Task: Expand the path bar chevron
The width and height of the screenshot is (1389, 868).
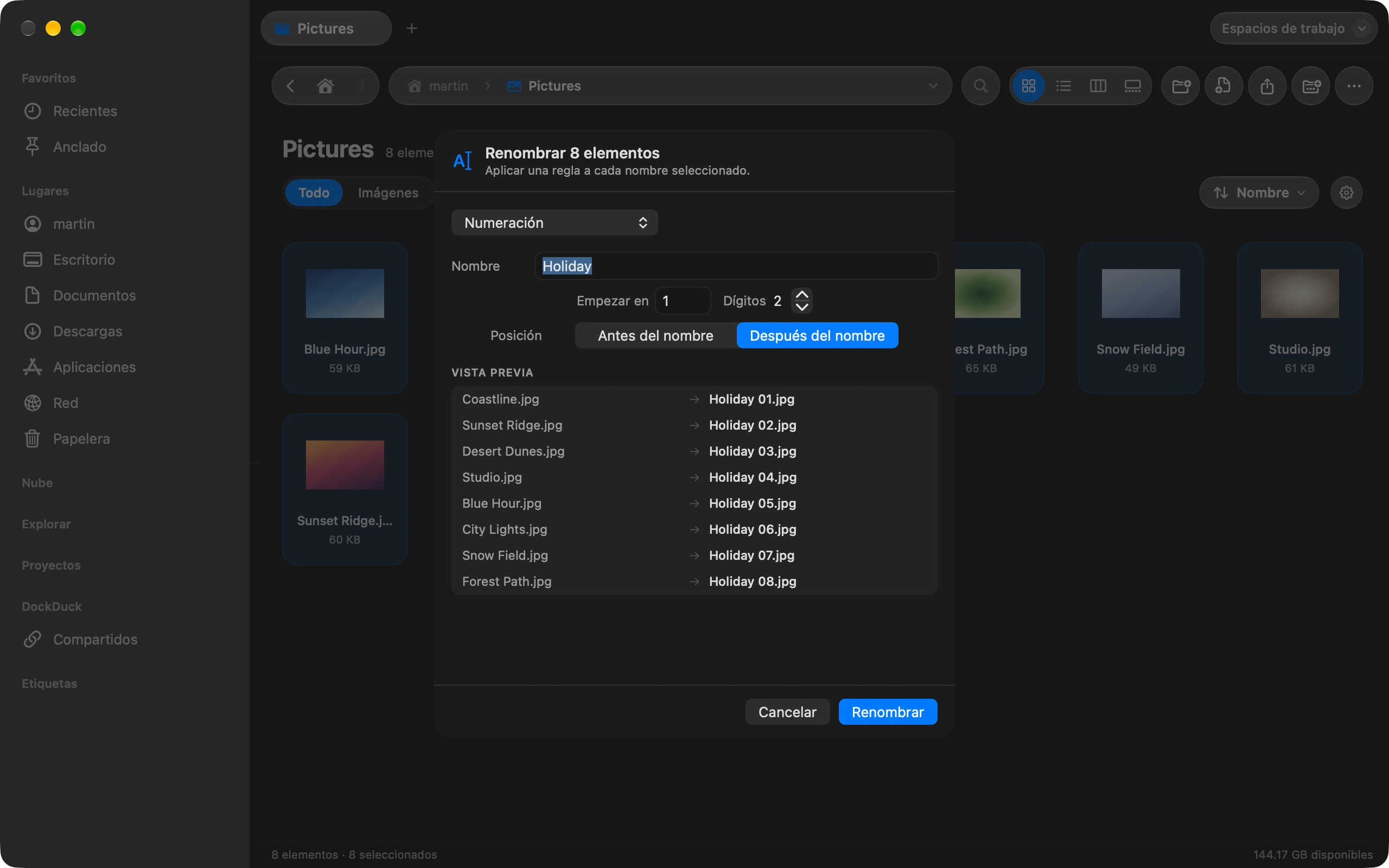Action: (x=933, y=86)
